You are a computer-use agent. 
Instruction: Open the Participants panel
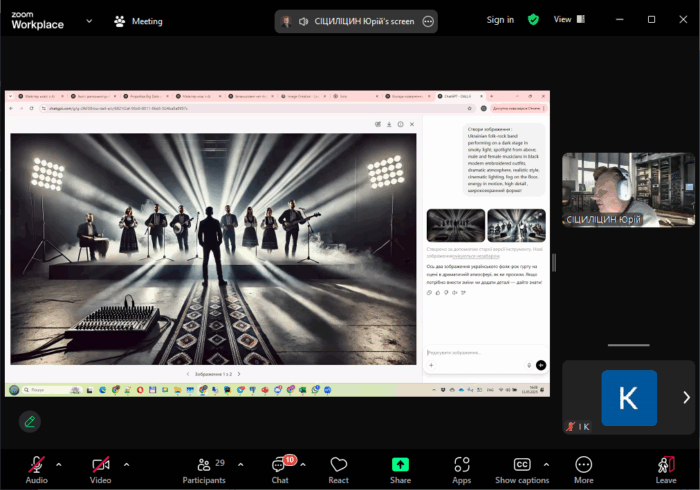[204, 466]
